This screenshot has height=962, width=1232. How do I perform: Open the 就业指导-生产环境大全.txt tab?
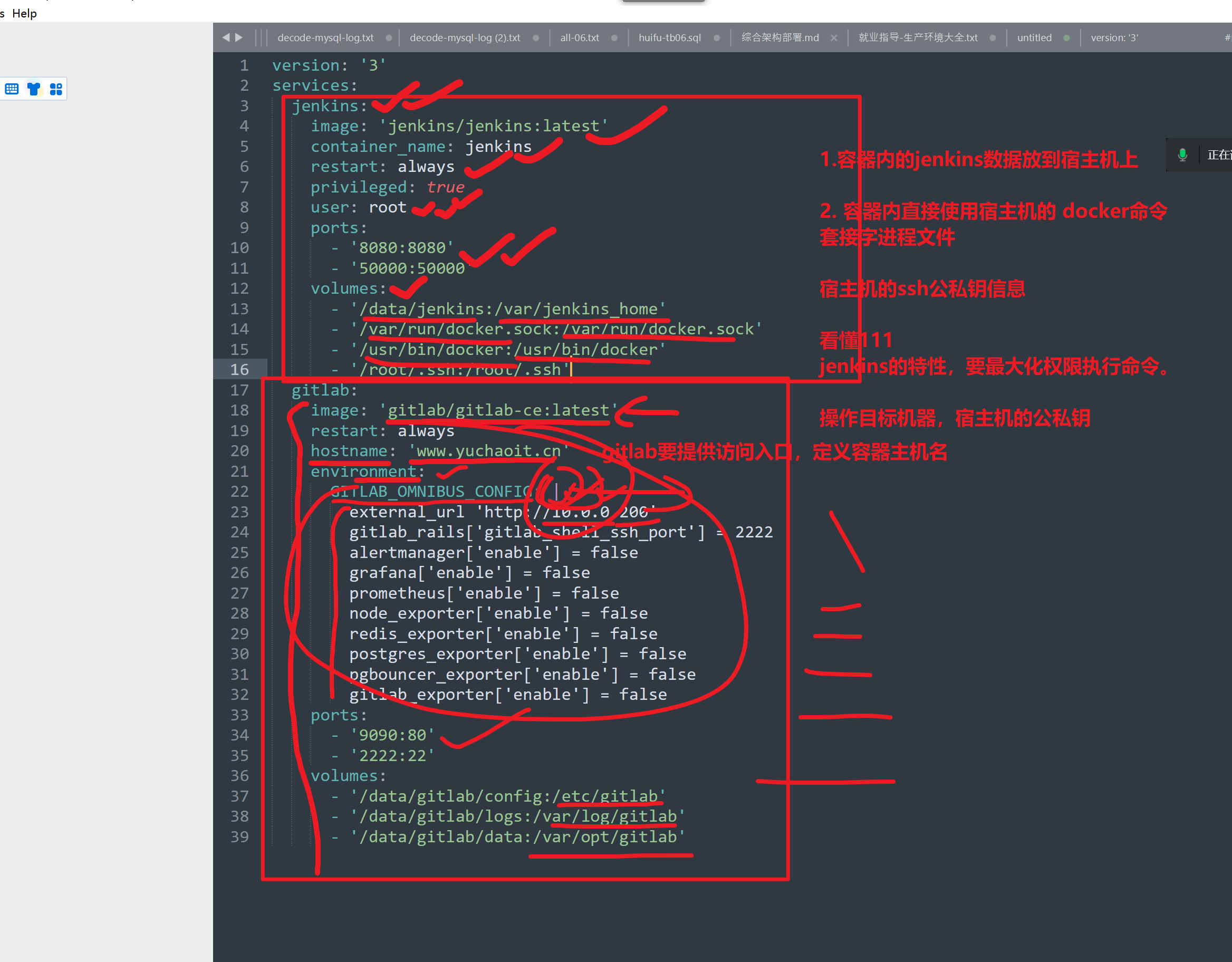click(x=918, y=38)
